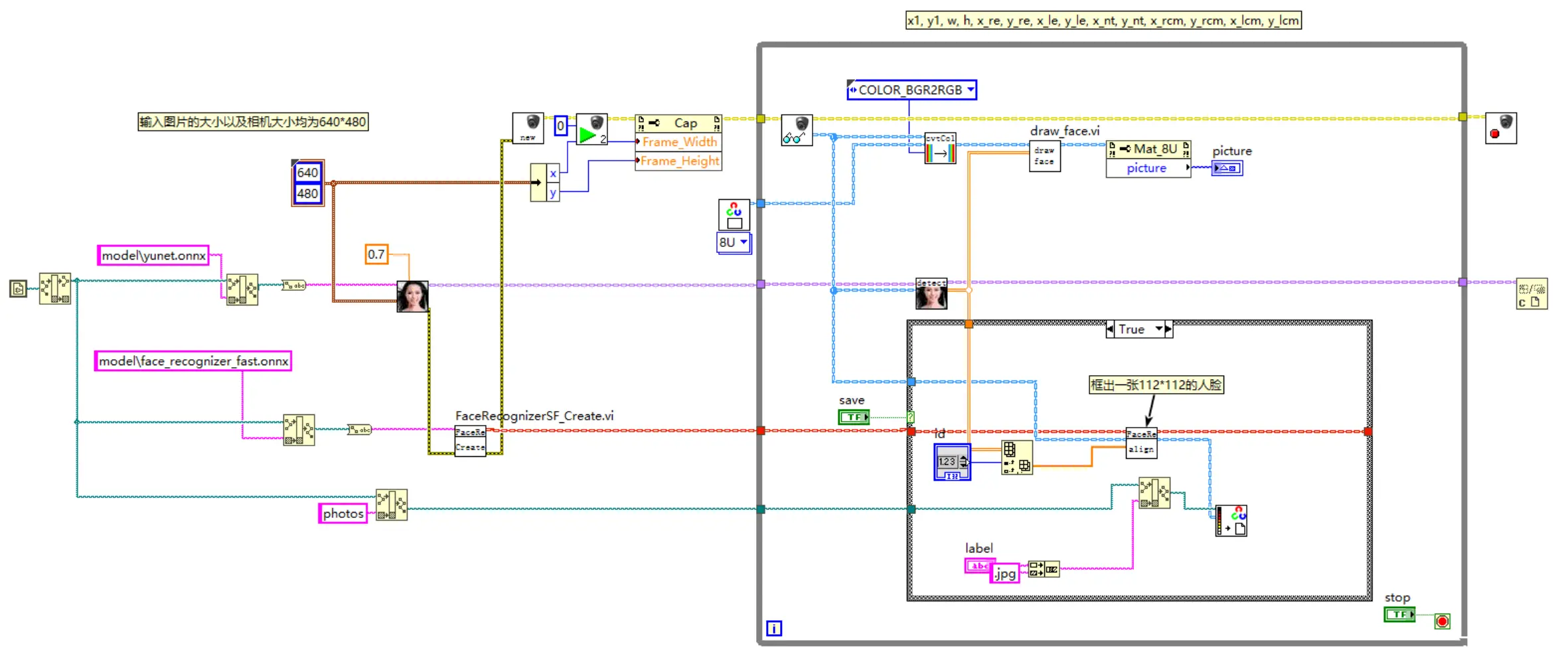Image resolution: width=1568 pixels, height=654 pixels.
Task: Click the Mat create node above 8U
Action: (x=734, y=214)
